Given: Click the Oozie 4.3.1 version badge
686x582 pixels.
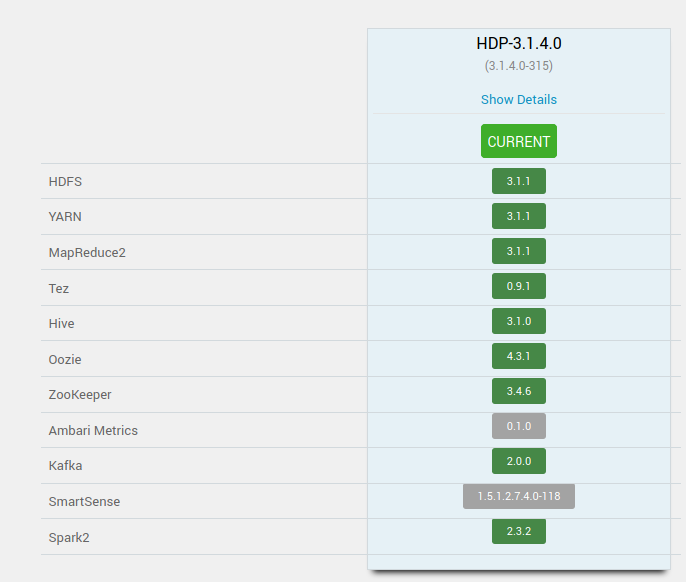Looking at the screenshot, I should click(519, 356).
